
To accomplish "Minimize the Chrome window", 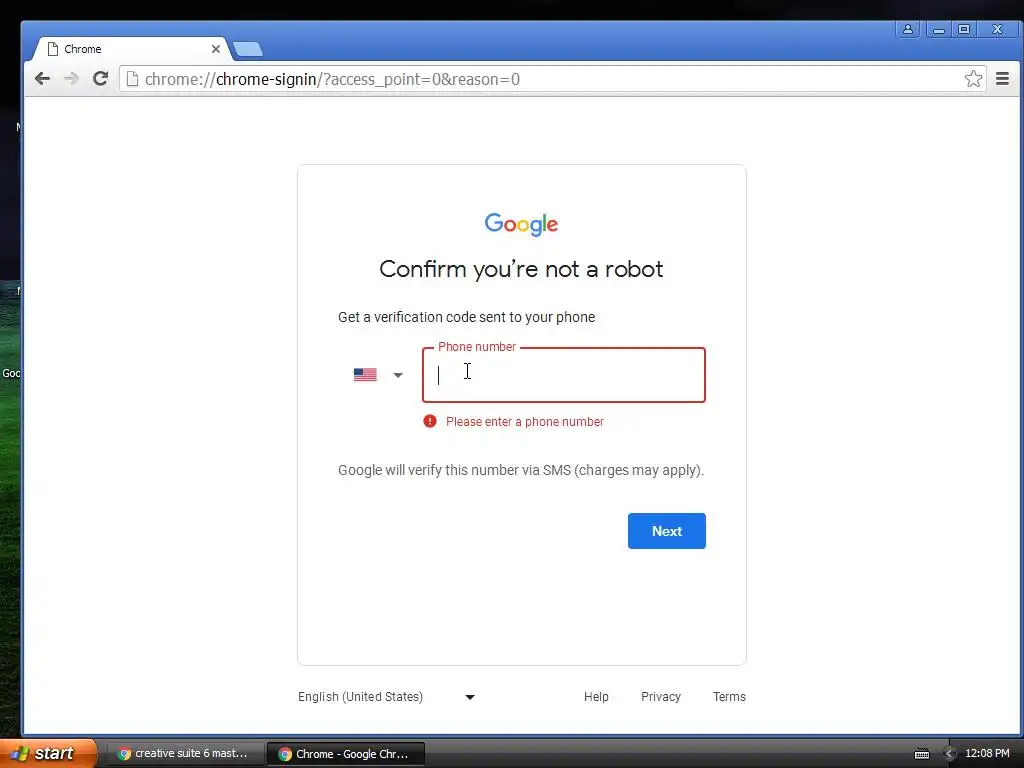I will tap(938, 29).
